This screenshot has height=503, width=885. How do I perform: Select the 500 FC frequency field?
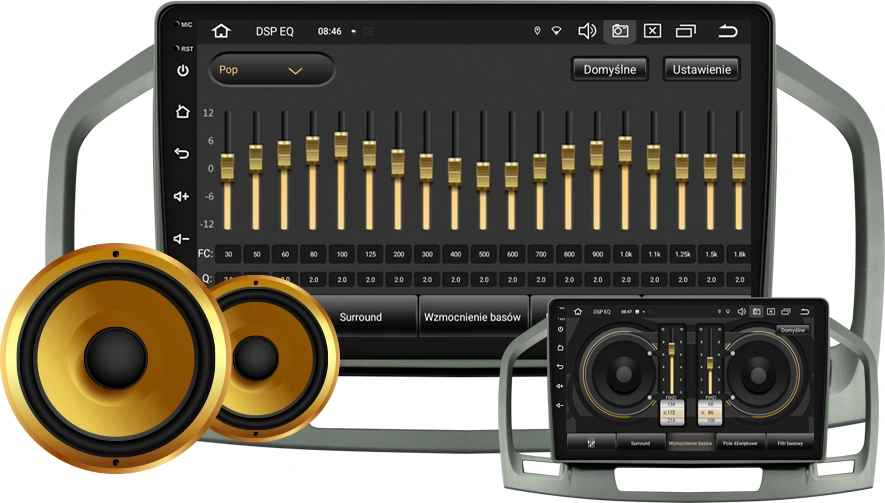[x=483, y=255]
